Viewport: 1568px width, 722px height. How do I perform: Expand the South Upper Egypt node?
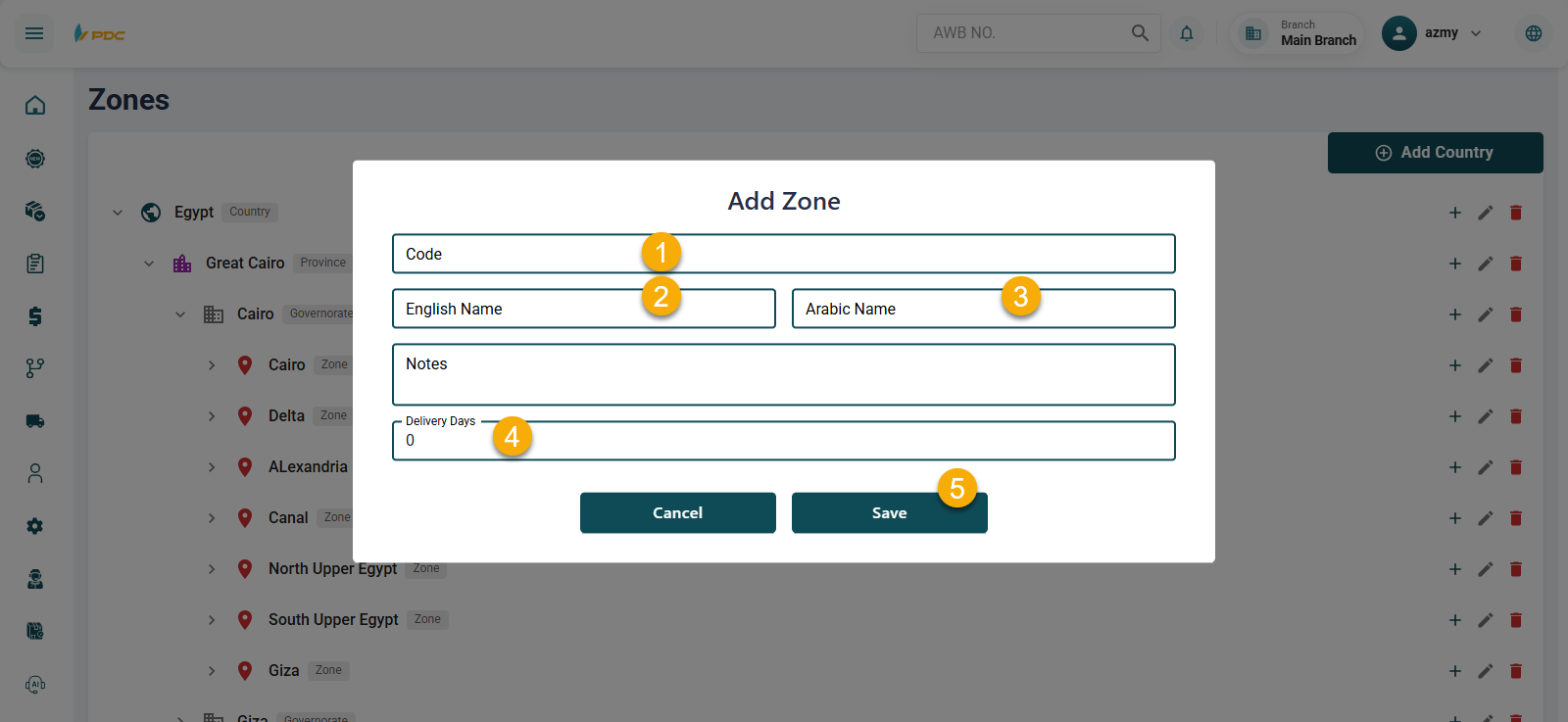[212, 620]
